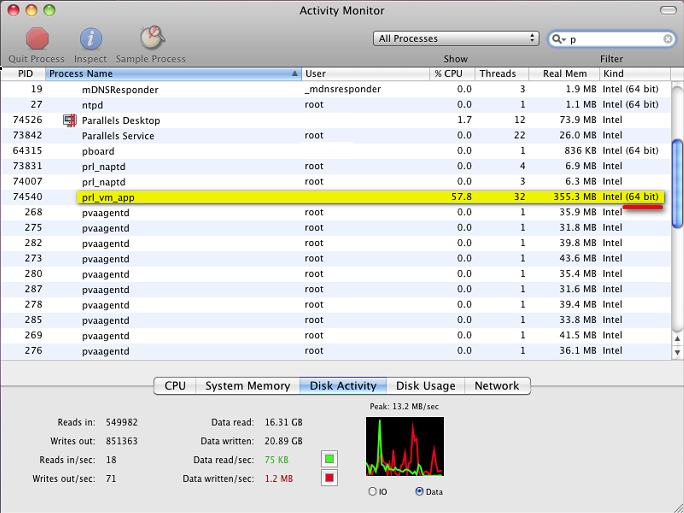684x513 pixels.
Task: Select prl_naptd with PID 74007
Action: click(x=335, y=181)
